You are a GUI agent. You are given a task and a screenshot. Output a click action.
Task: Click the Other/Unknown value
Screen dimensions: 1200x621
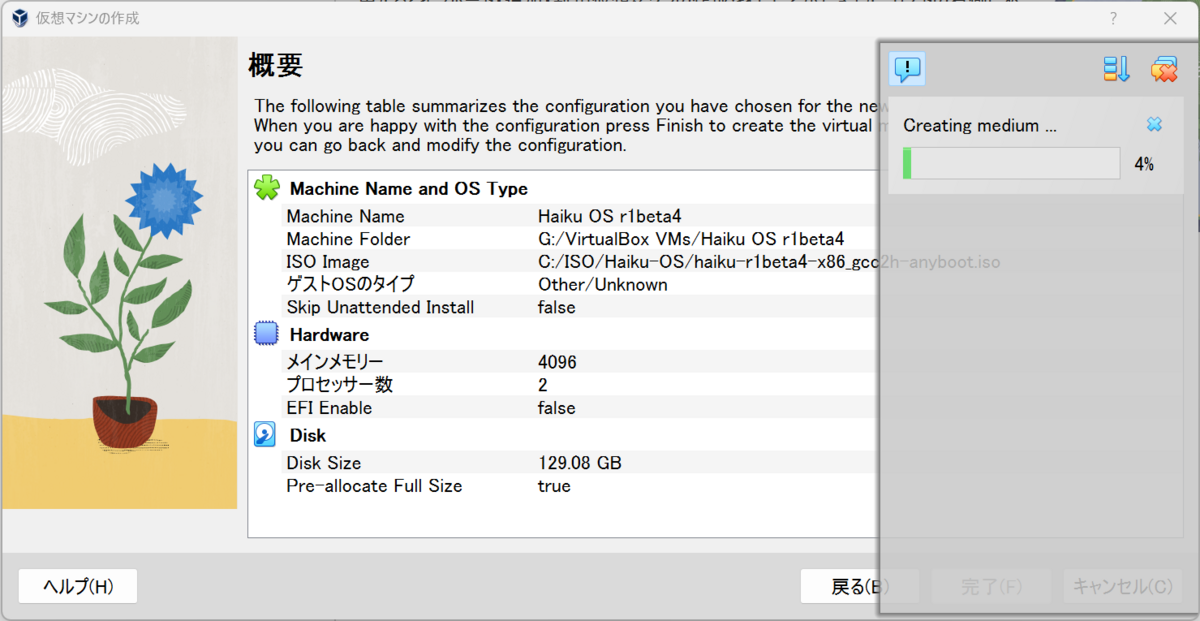603,284
